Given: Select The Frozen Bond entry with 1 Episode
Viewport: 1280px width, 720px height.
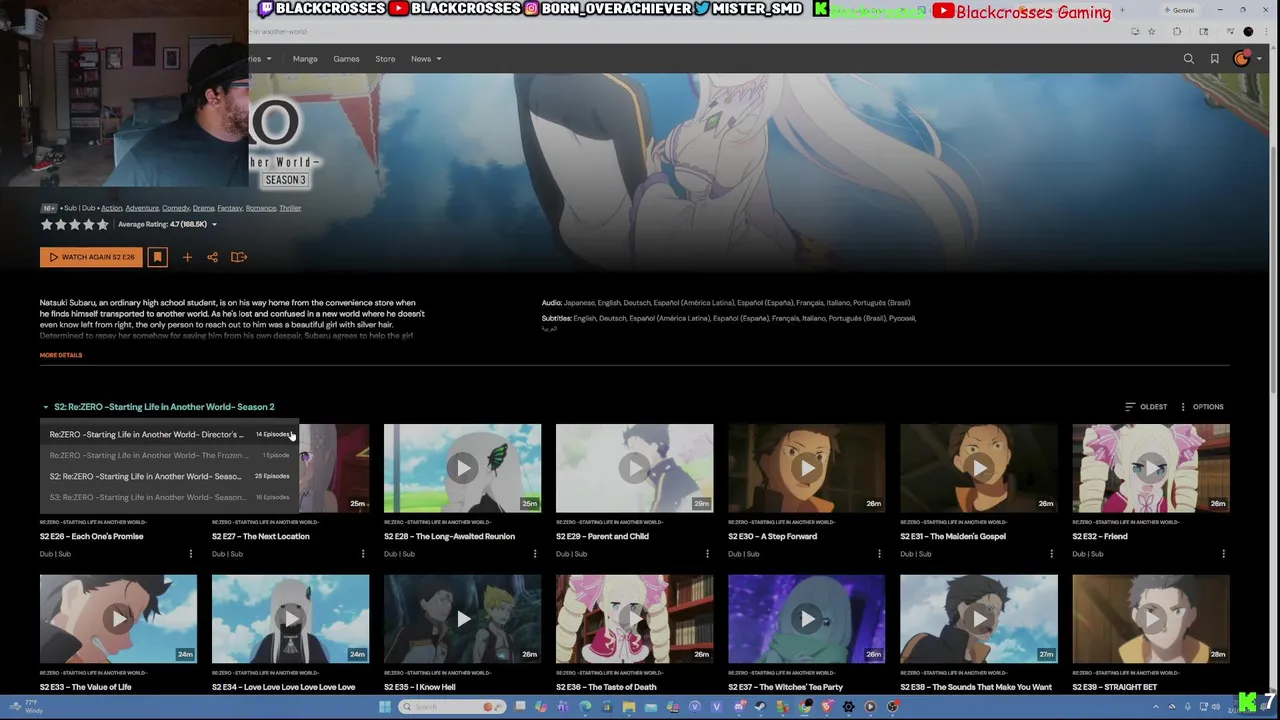Looking at the screenshot, I should pos(169,455).
